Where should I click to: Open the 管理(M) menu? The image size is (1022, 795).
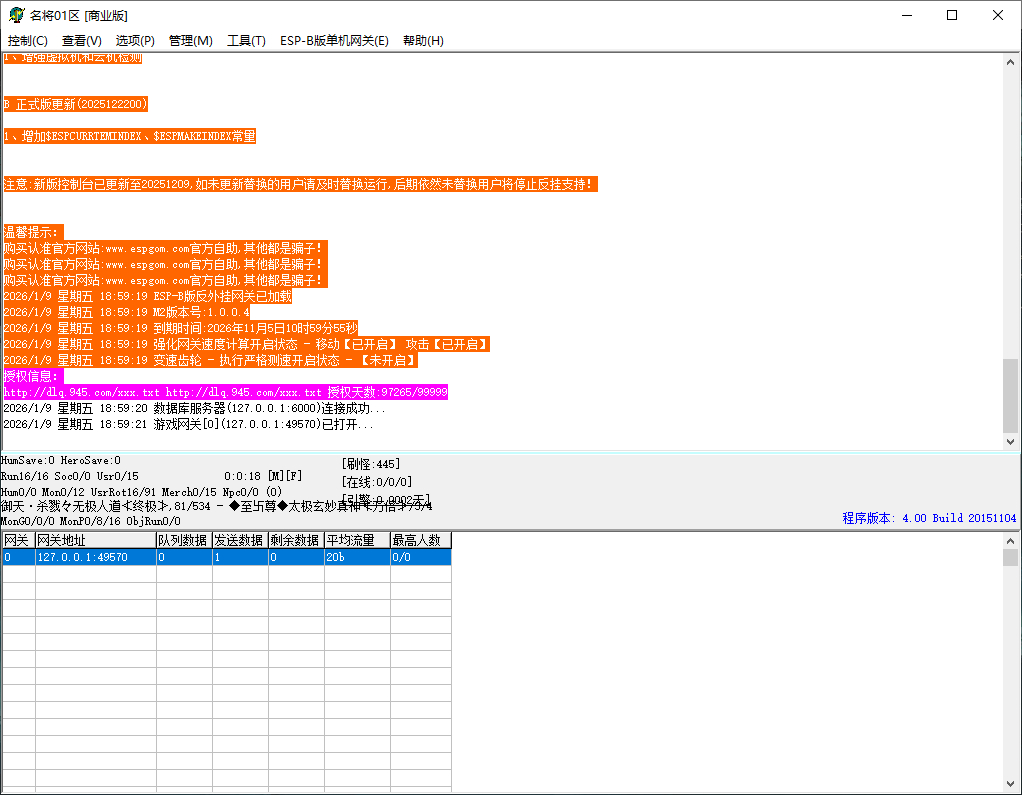(190, 41)
